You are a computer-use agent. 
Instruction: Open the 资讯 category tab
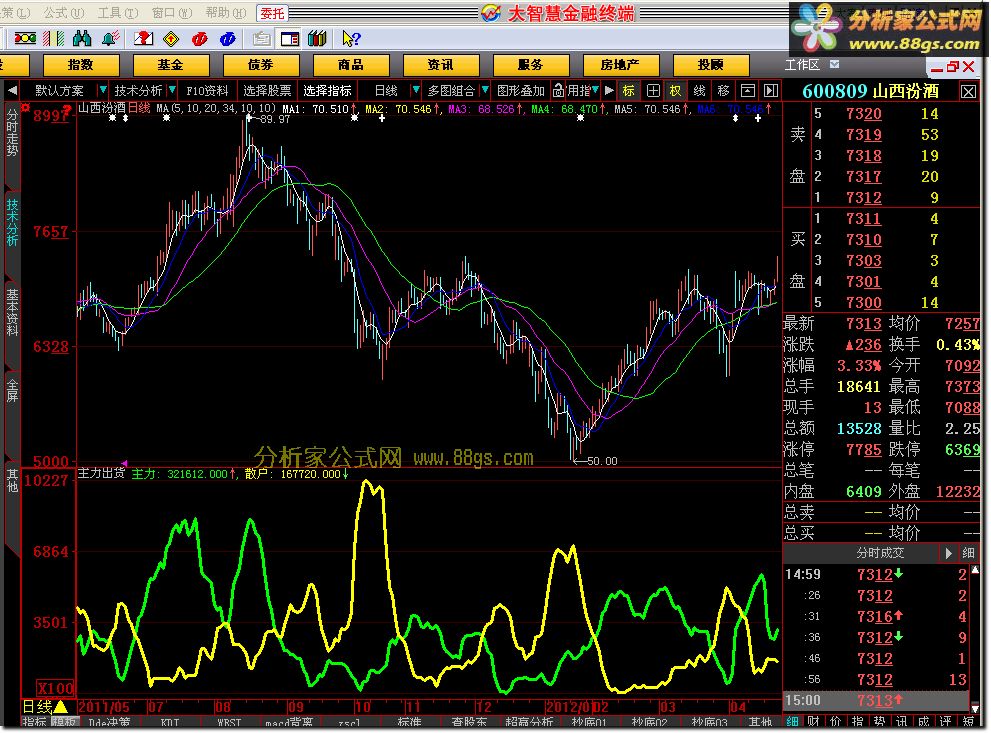(x=441, y=64)
